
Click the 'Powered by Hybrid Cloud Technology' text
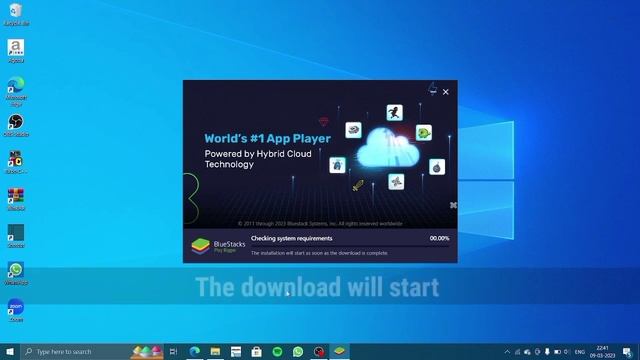258,159
